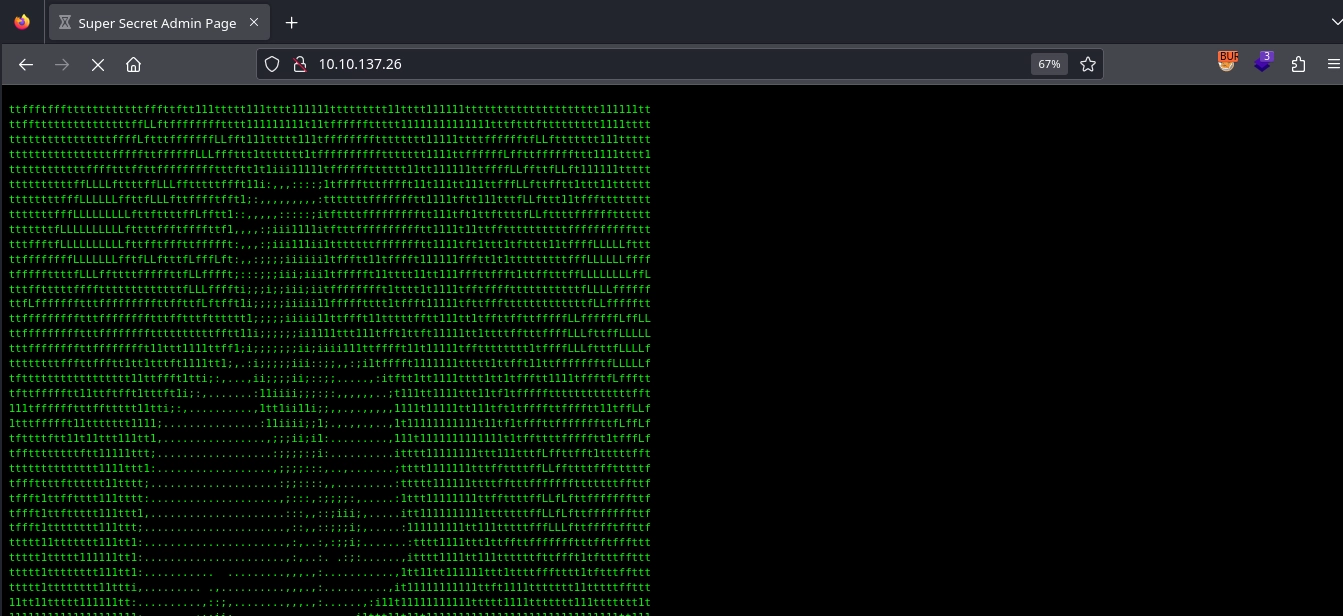The image size is (1343, 616).
Task: Open the Extensions puzzle-piece menu
Action: [1298, 64]
